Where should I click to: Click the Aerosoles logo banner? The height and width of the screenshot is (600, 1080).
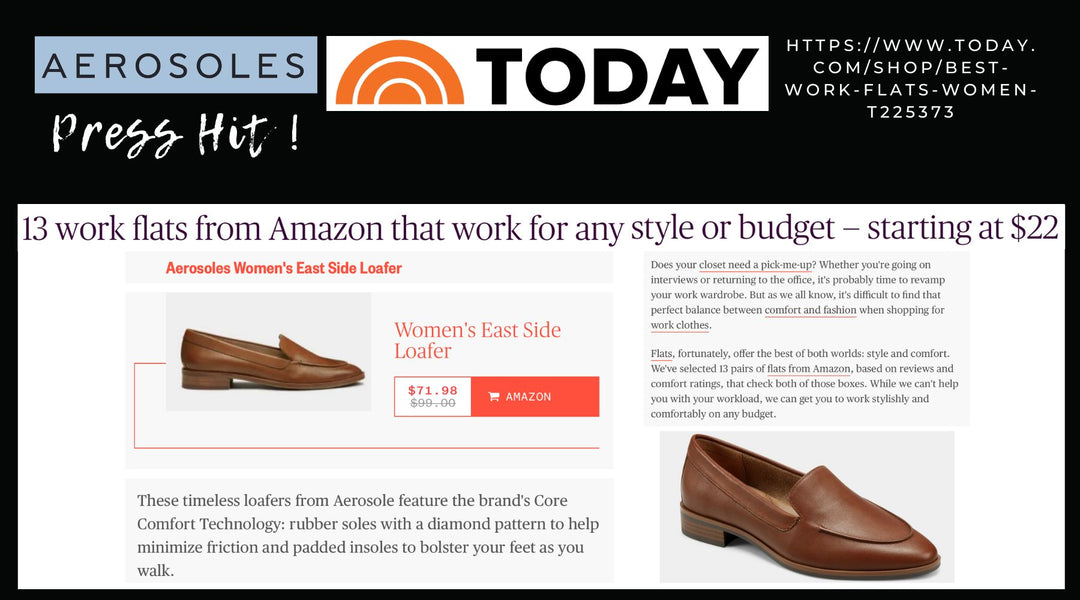click(x=176, y=65)
